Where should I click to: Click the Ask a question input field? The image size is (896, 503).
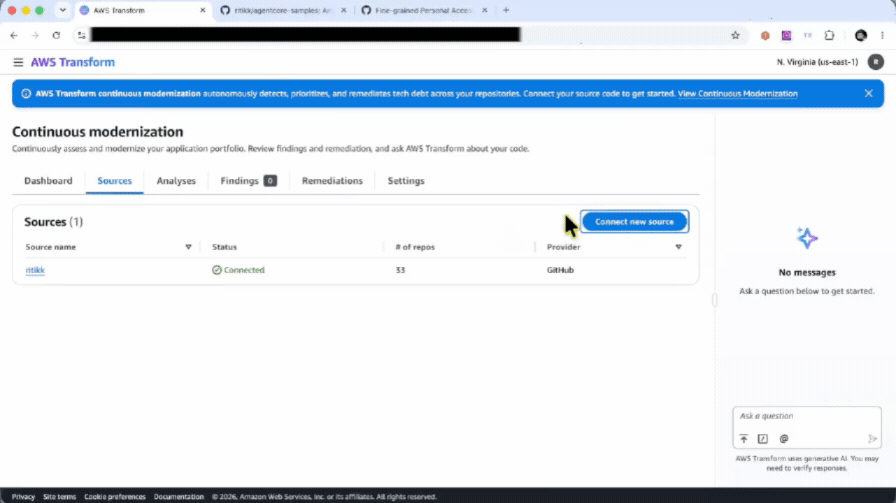(807, 416)
